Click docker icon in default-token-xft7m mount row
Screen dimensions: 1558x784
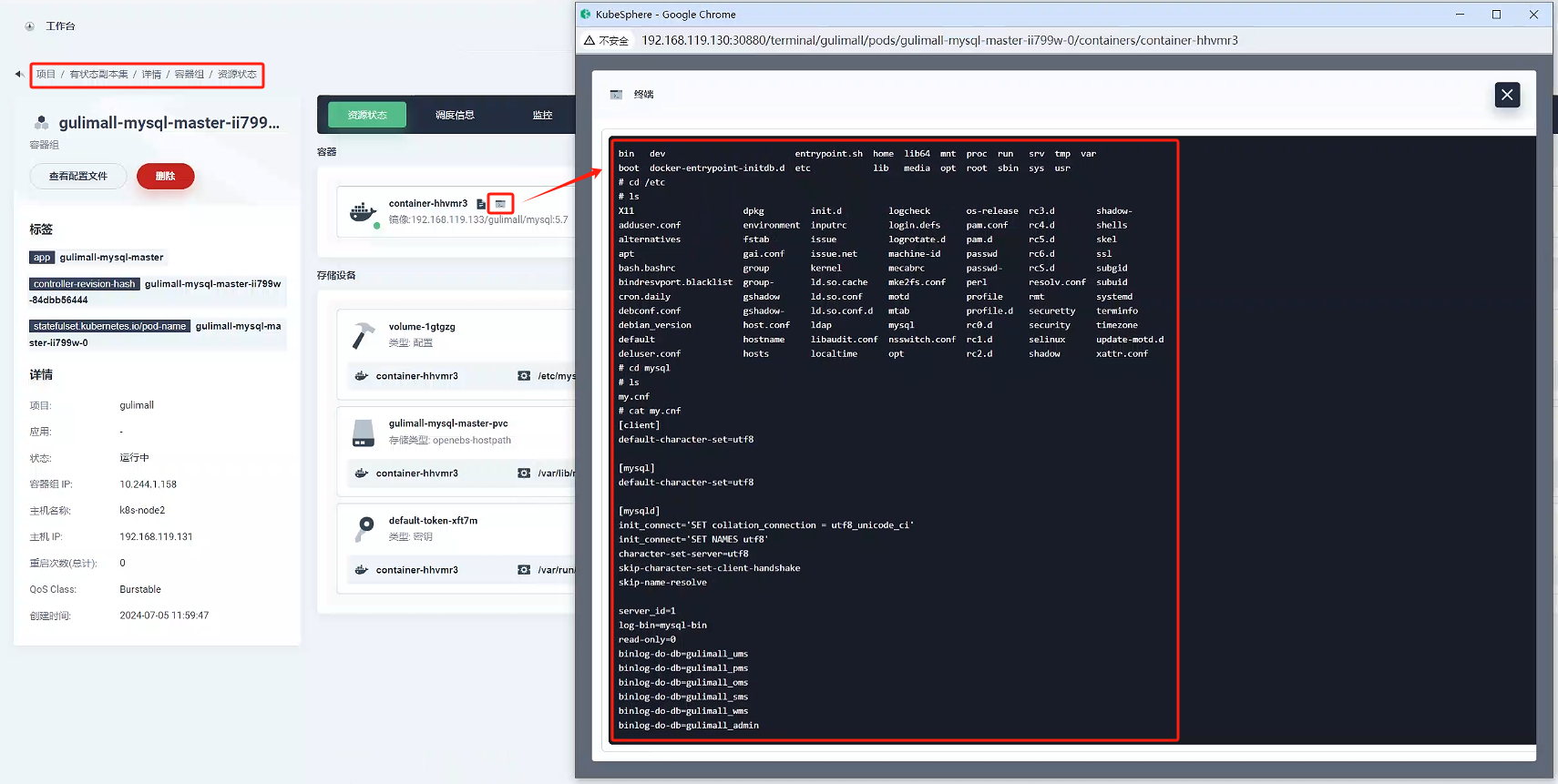361,570
